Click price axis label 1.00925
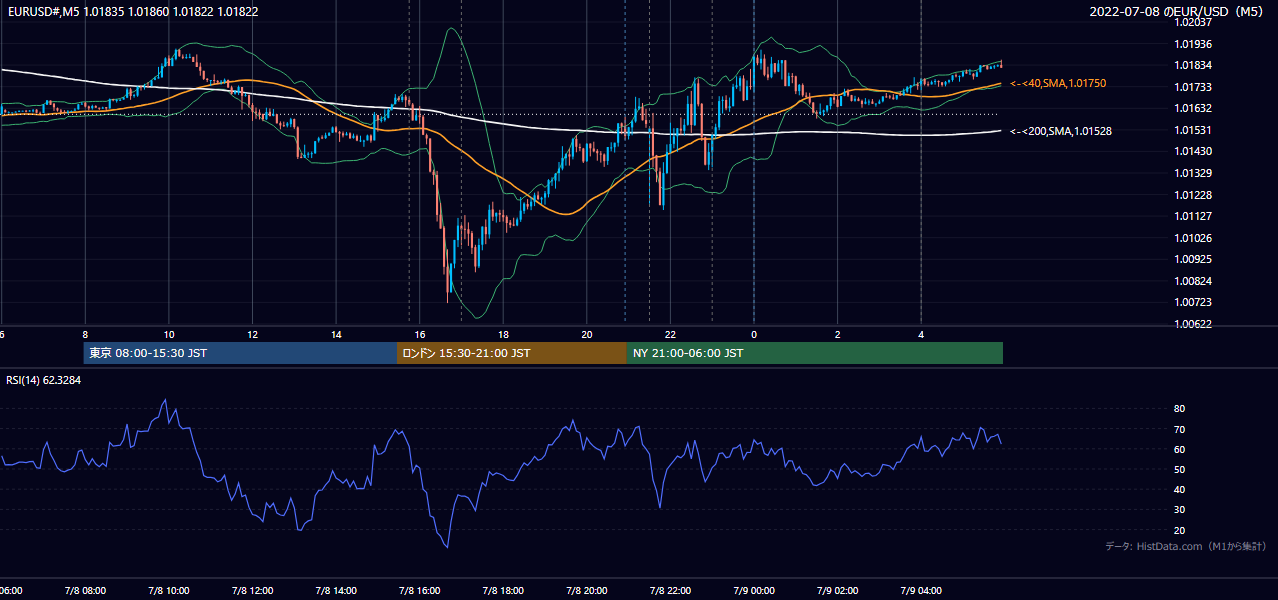1278x600 pixels. (1192, 259)
